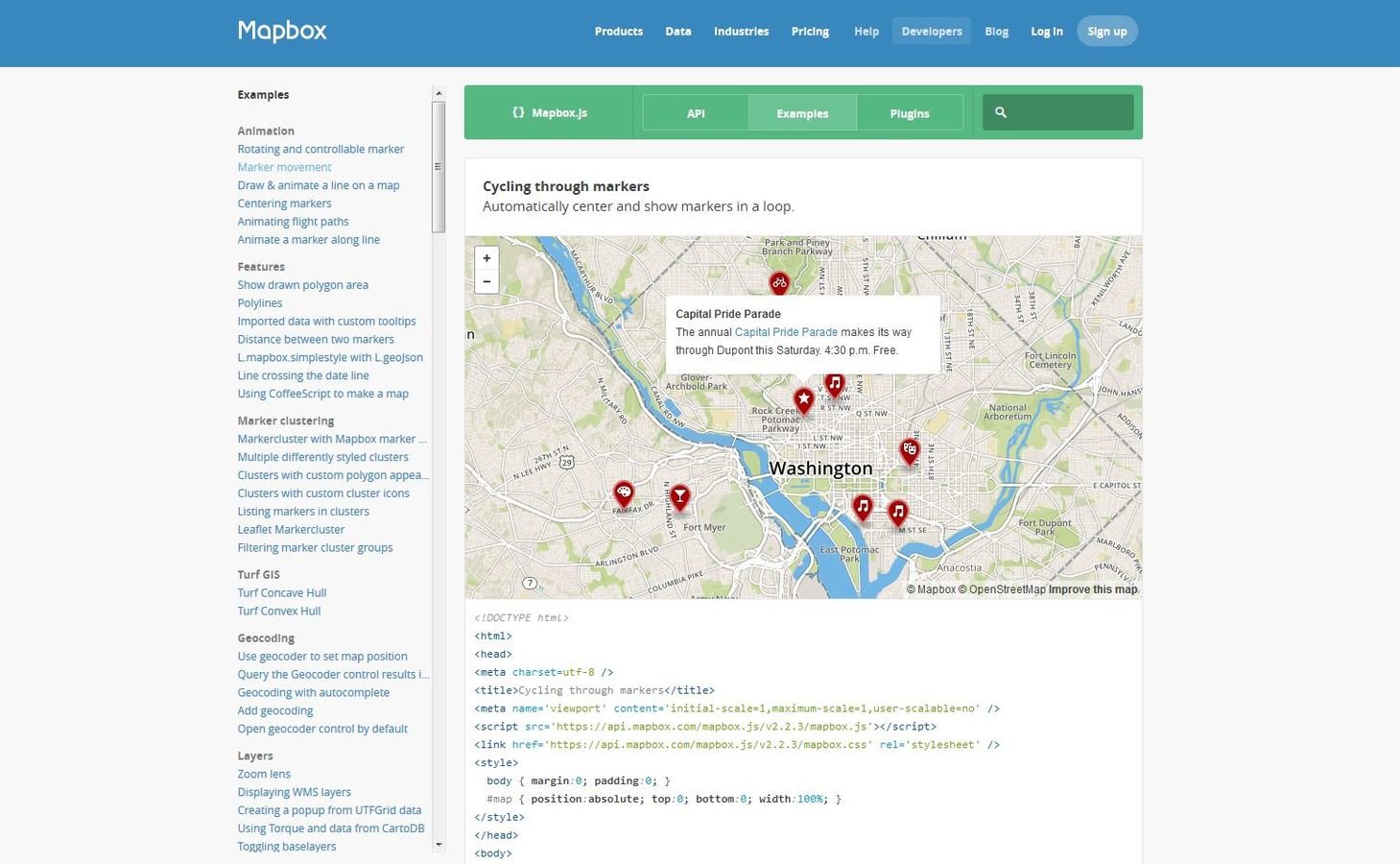This screenshot has height=864, width=1400.
Task: Go to the Mapbox logo home link
Action: coord(282,31)
